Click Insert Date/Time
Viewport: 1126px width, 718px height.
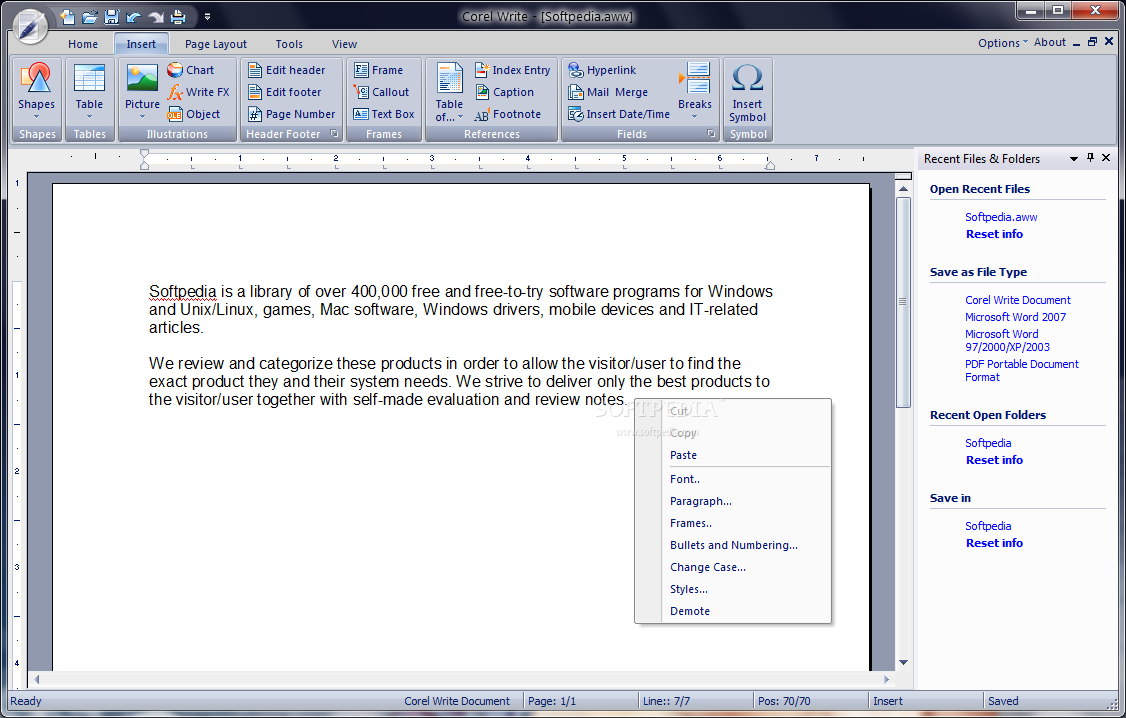618,114
